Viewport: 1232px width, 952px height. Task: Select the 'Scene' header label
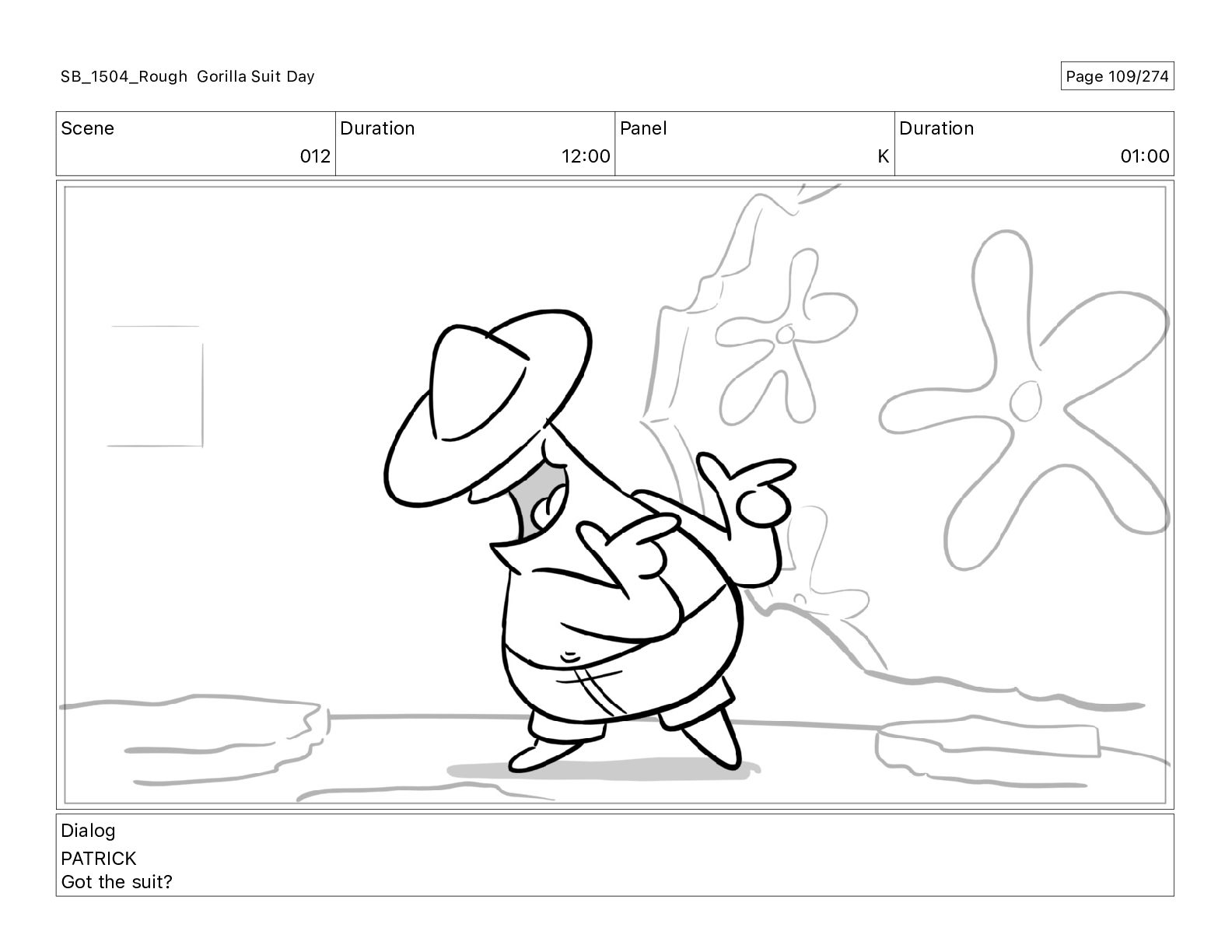point(87,128)
